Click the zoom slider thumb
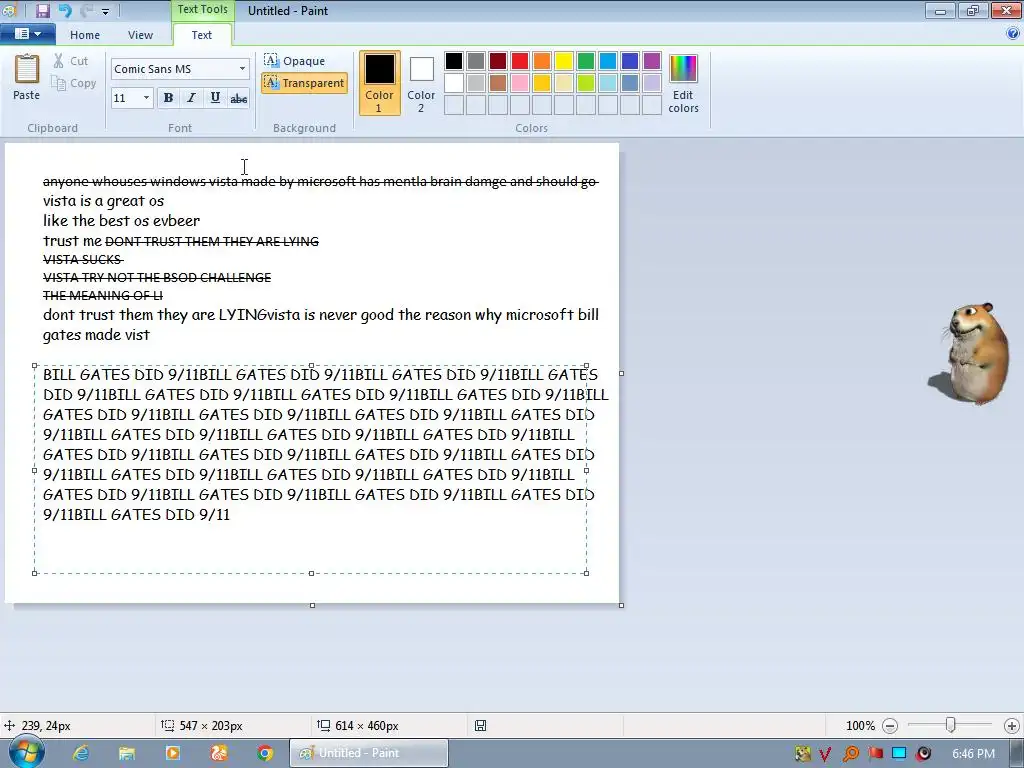 click(x=951, y=725)
